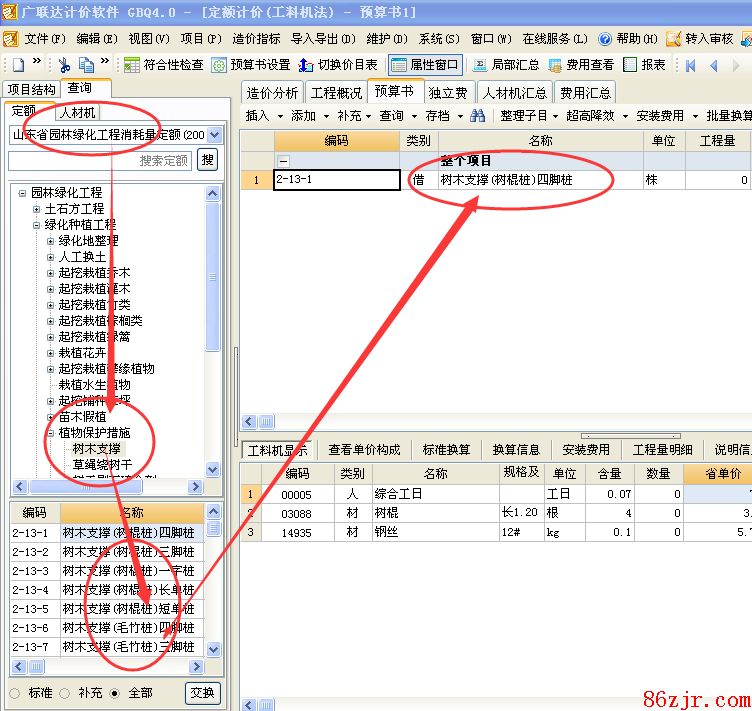Select the 全部 radio button
The width and height of the screenshot is (752, 711).
(x=115, y=693)
